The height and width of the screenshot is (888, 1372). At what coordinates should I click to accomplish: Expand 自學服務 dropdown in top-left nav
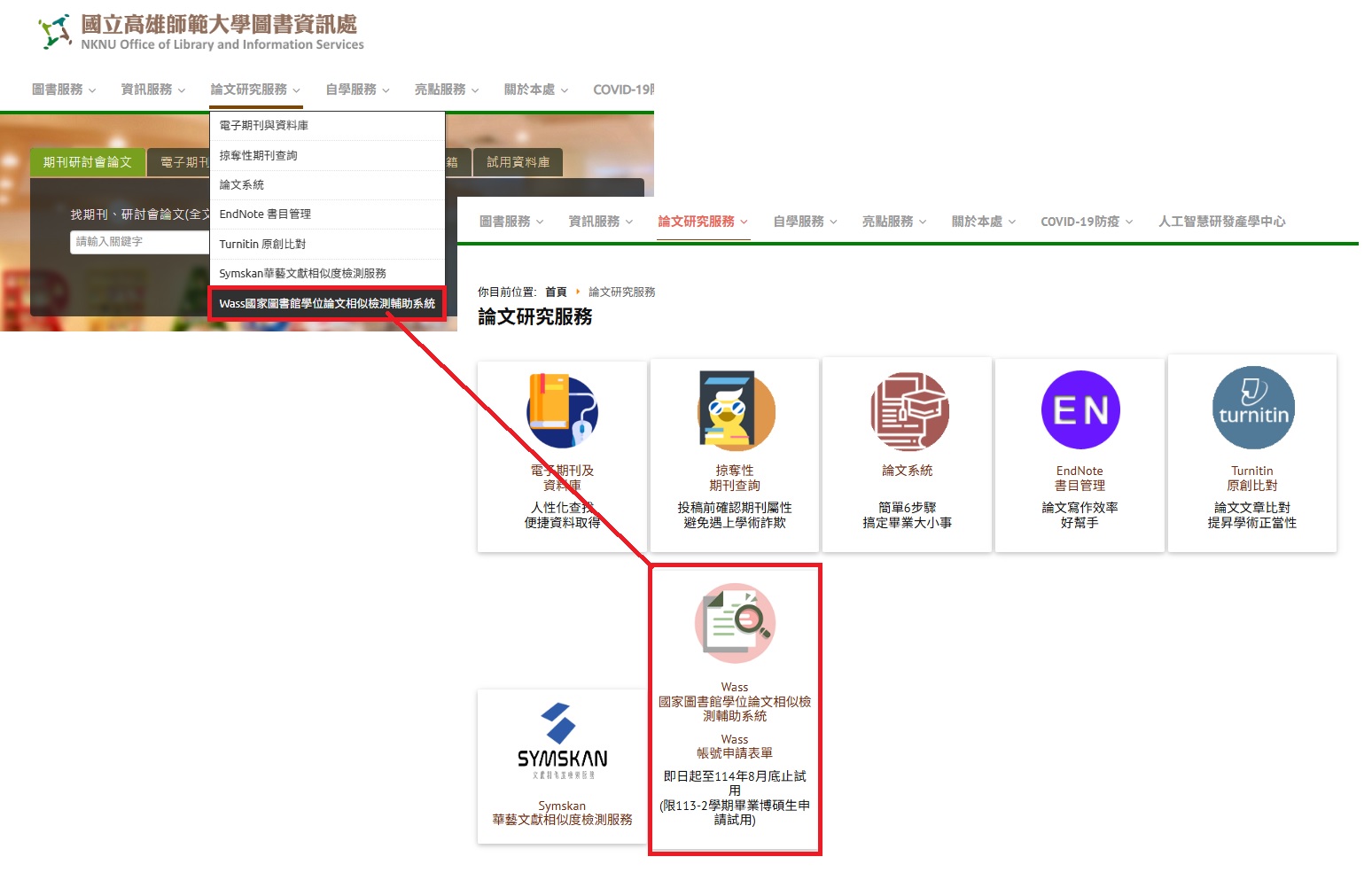(357, 90)
